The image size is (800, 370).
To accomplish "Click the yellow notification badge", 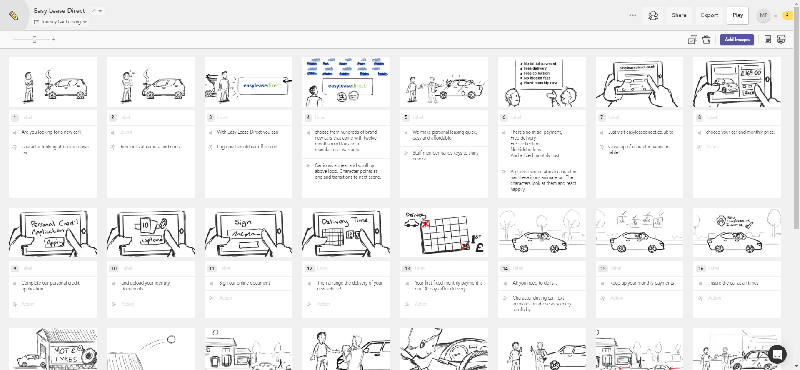I will tap(788, 15).
